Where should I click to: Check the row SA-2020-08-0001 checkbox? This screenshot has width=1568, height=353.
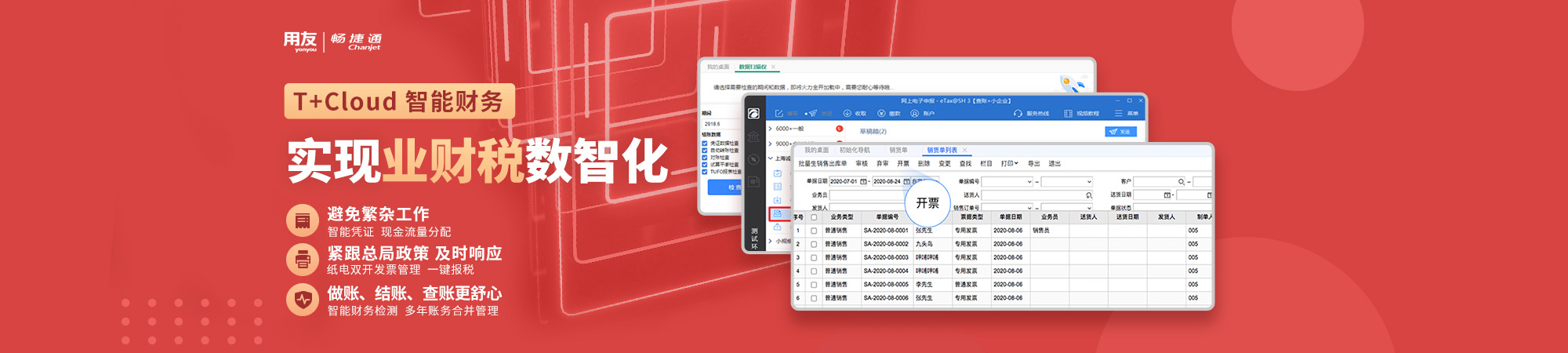pos(814,231)
